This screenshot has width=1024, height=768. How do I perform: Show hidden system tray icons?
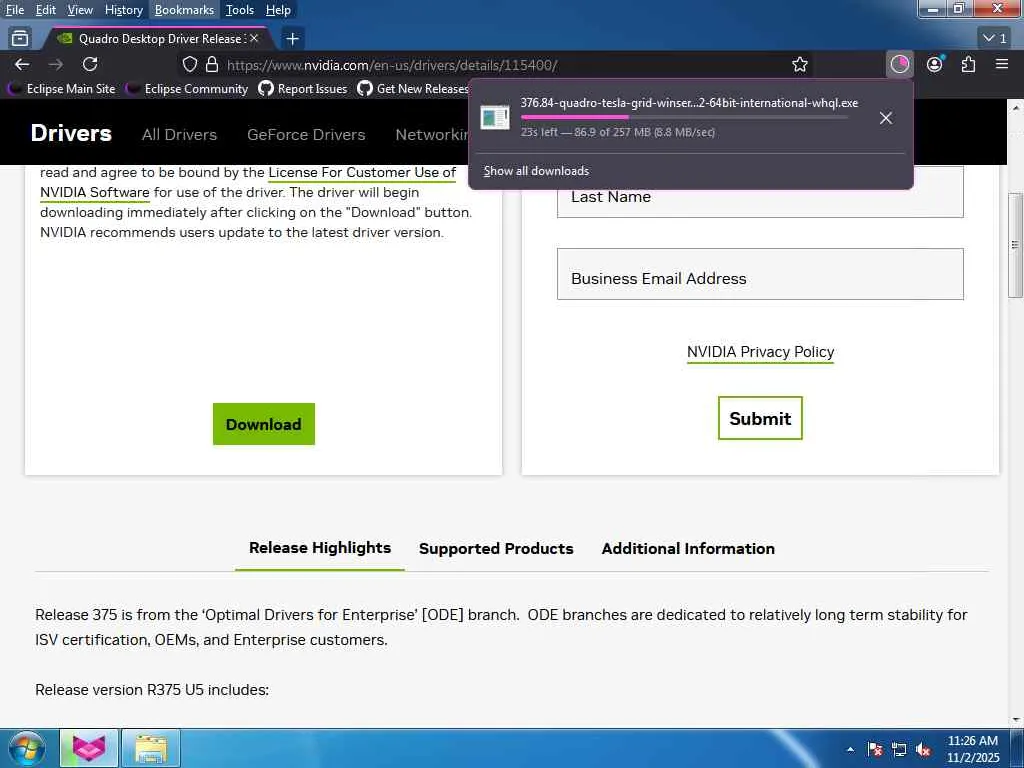[x=850, y=749]
